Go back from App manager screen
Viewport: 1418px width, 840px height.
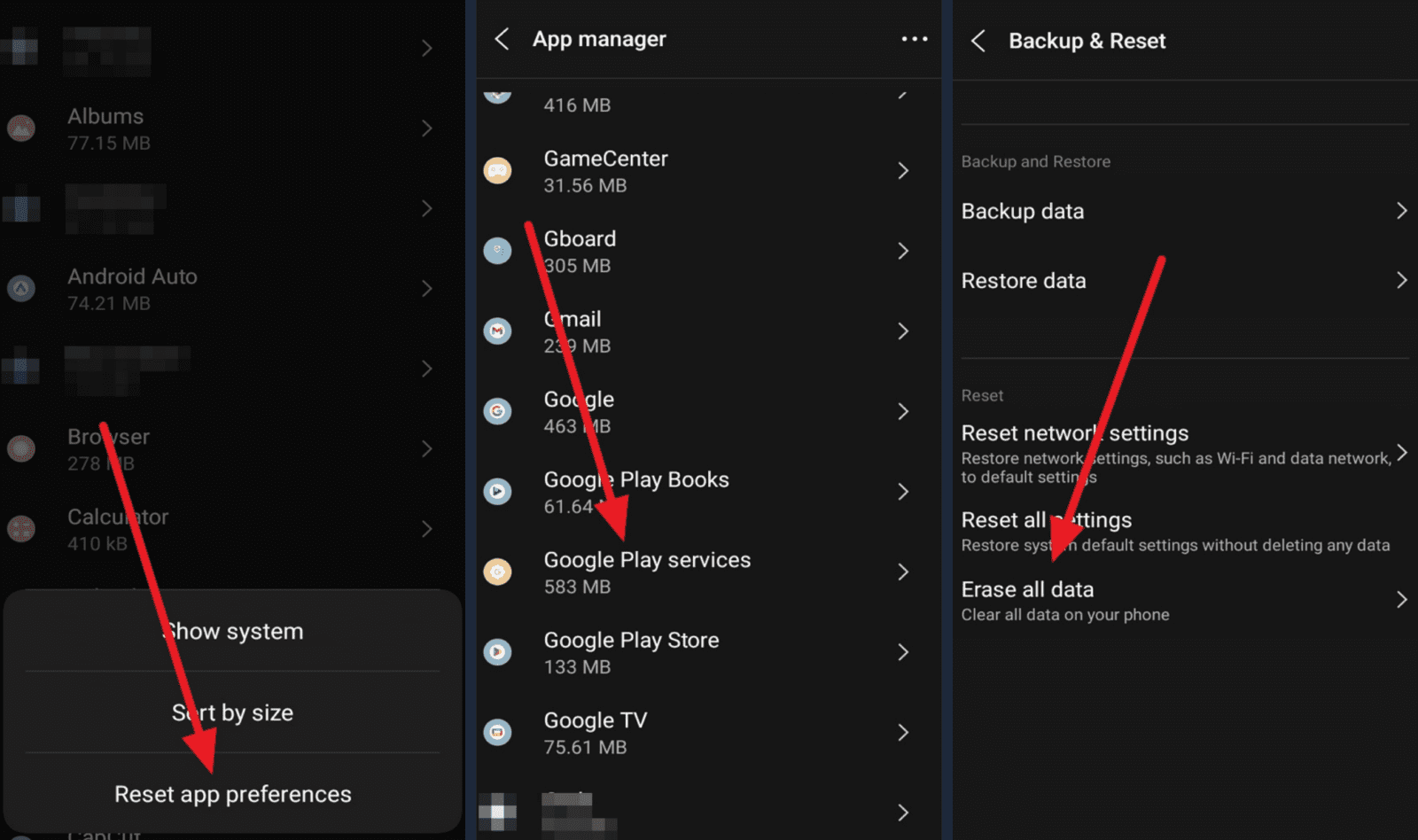pyautogui.click(x=502, y=39)
